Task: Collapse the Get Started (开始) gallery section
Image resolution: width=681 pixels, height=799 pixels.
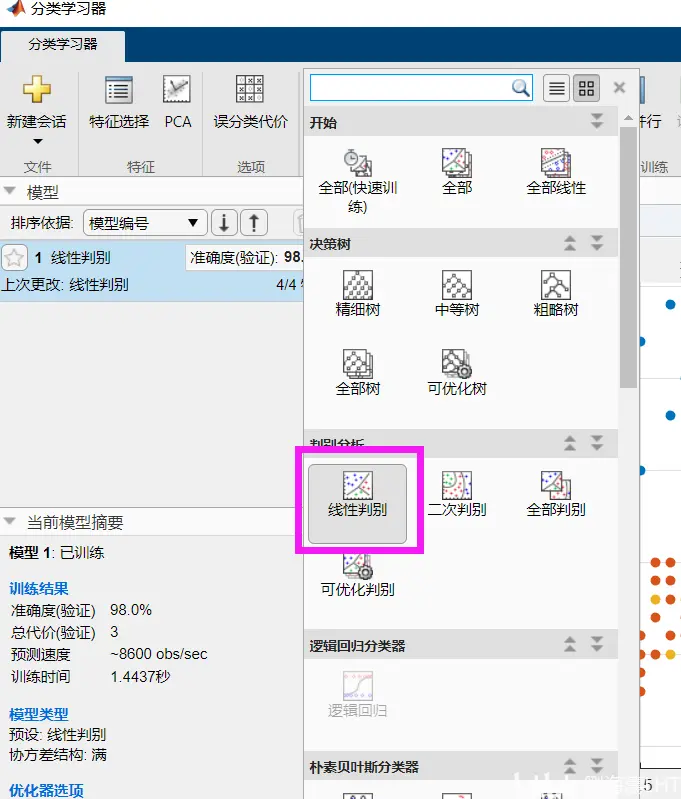Action: click(x=597, y=121)
